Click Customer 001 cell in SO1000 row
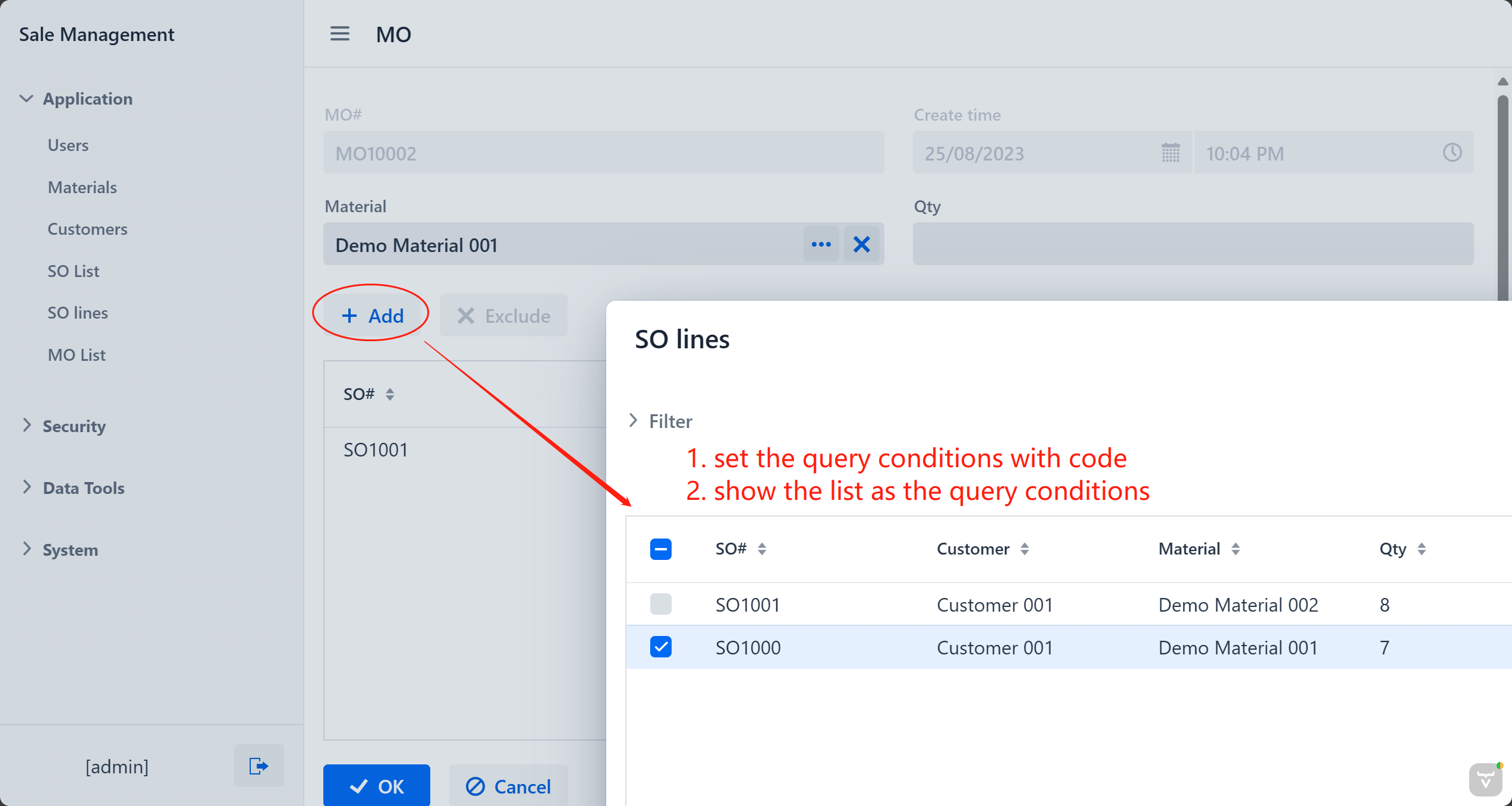Viewport: 1512px width, 806px height. pos(994,647)
